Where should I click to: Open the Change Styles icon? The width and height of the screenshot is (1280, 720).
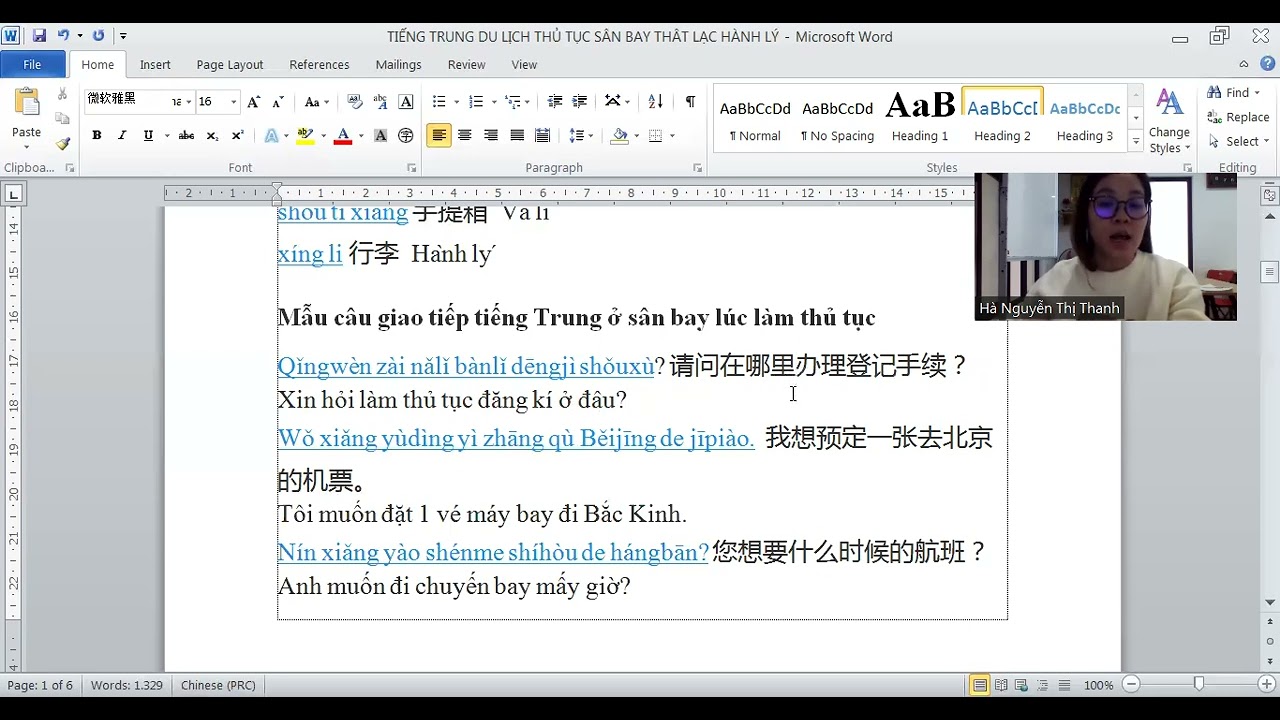pos(1169,121)
